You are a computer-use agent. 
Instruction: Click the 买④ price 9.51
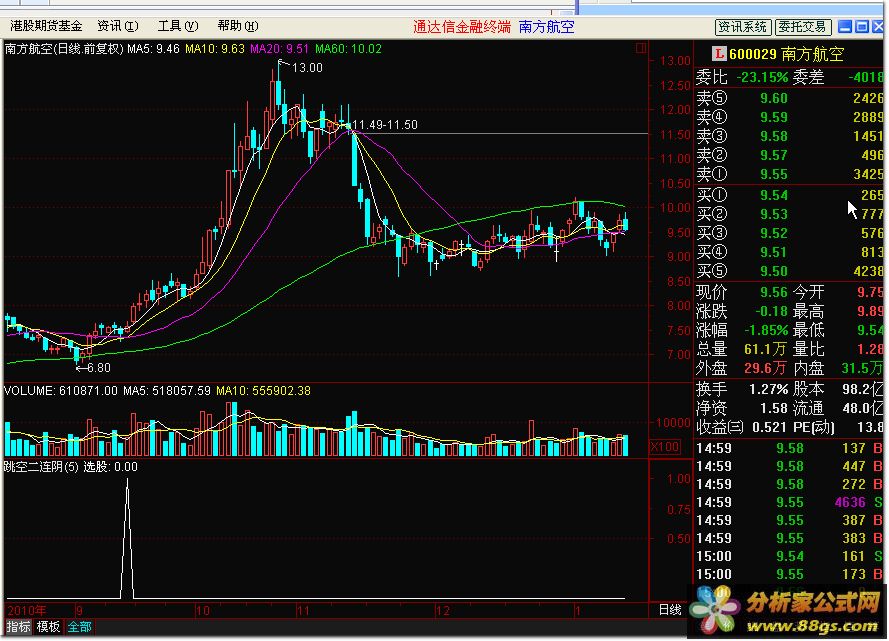[773, 252]
